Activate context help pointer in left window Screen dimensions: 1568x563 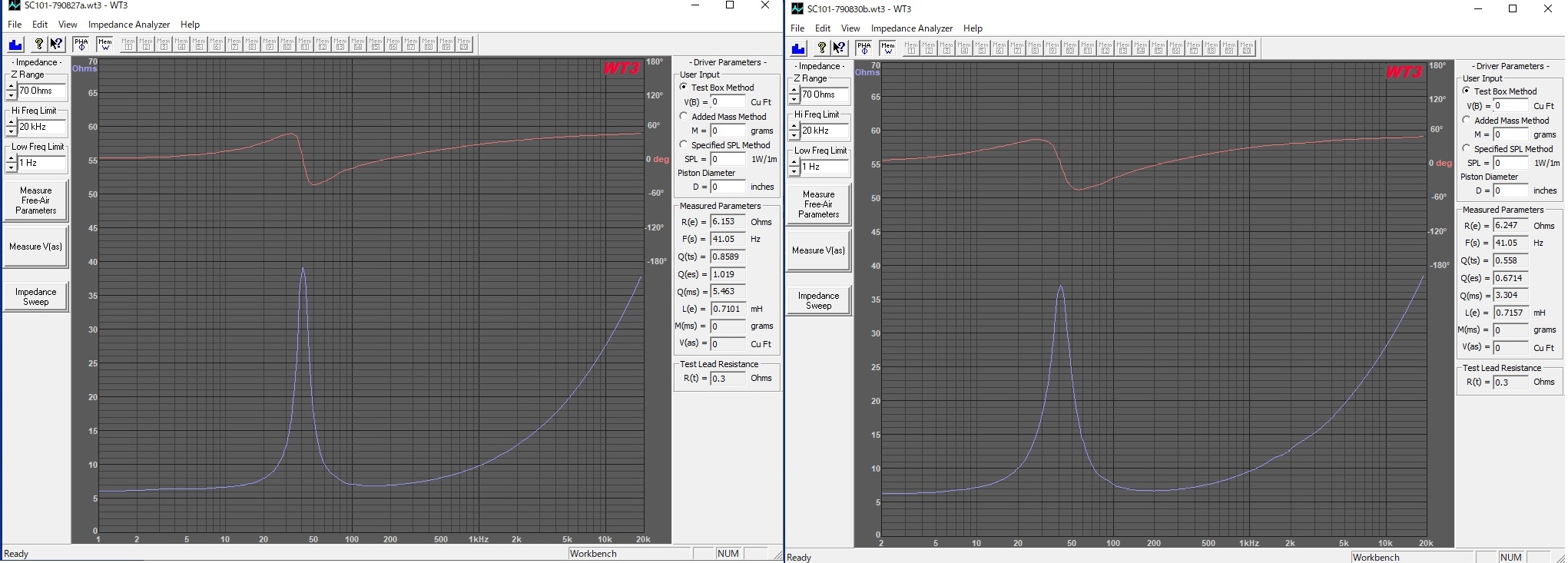[x=56, y=45]
